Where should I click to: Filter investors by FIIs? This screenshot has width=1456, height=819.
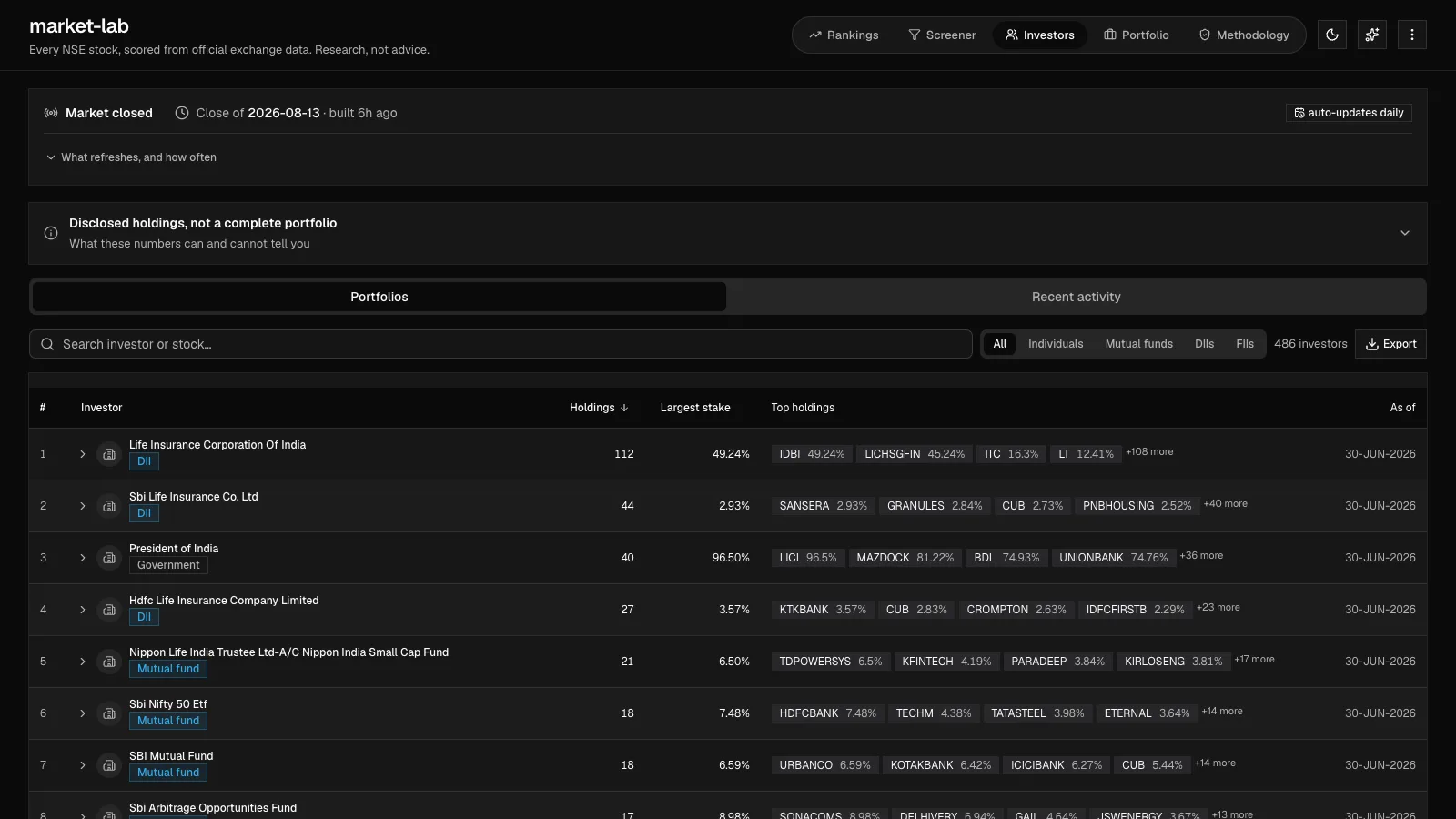coord(1245,344)
